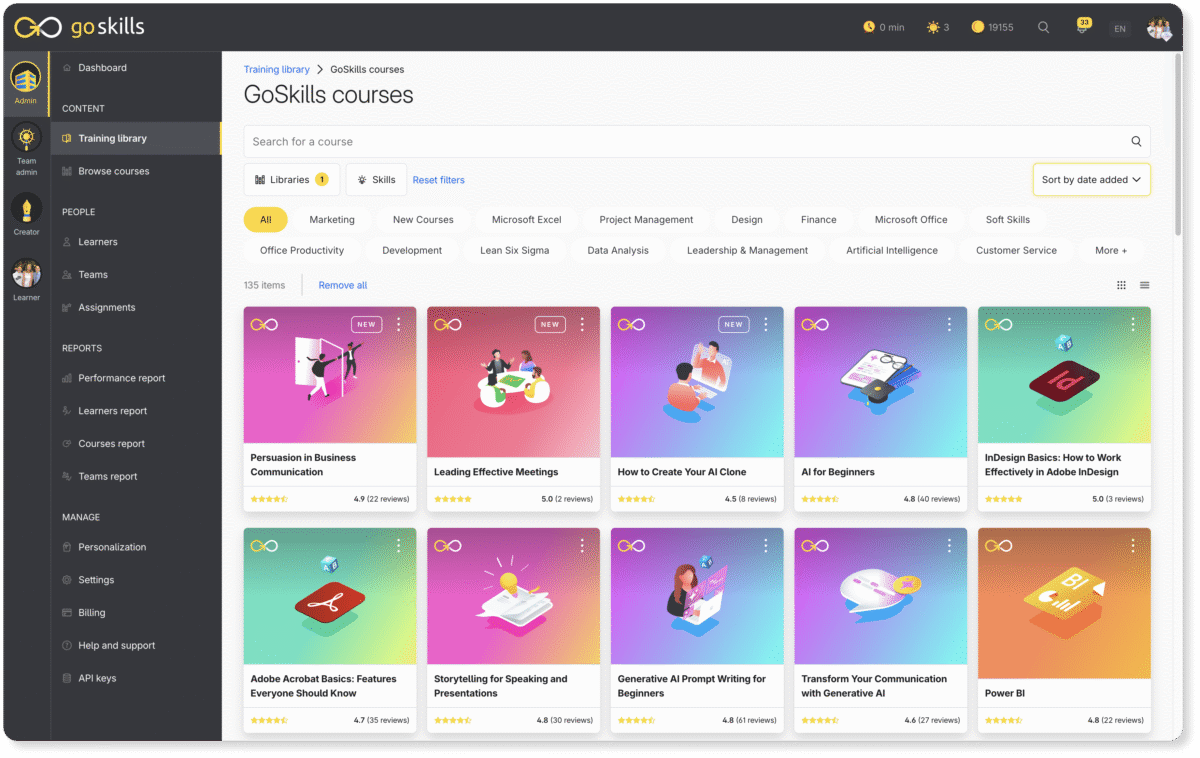Open options menu for Adobe Acrobat Basics card

(x=399, y=545)
